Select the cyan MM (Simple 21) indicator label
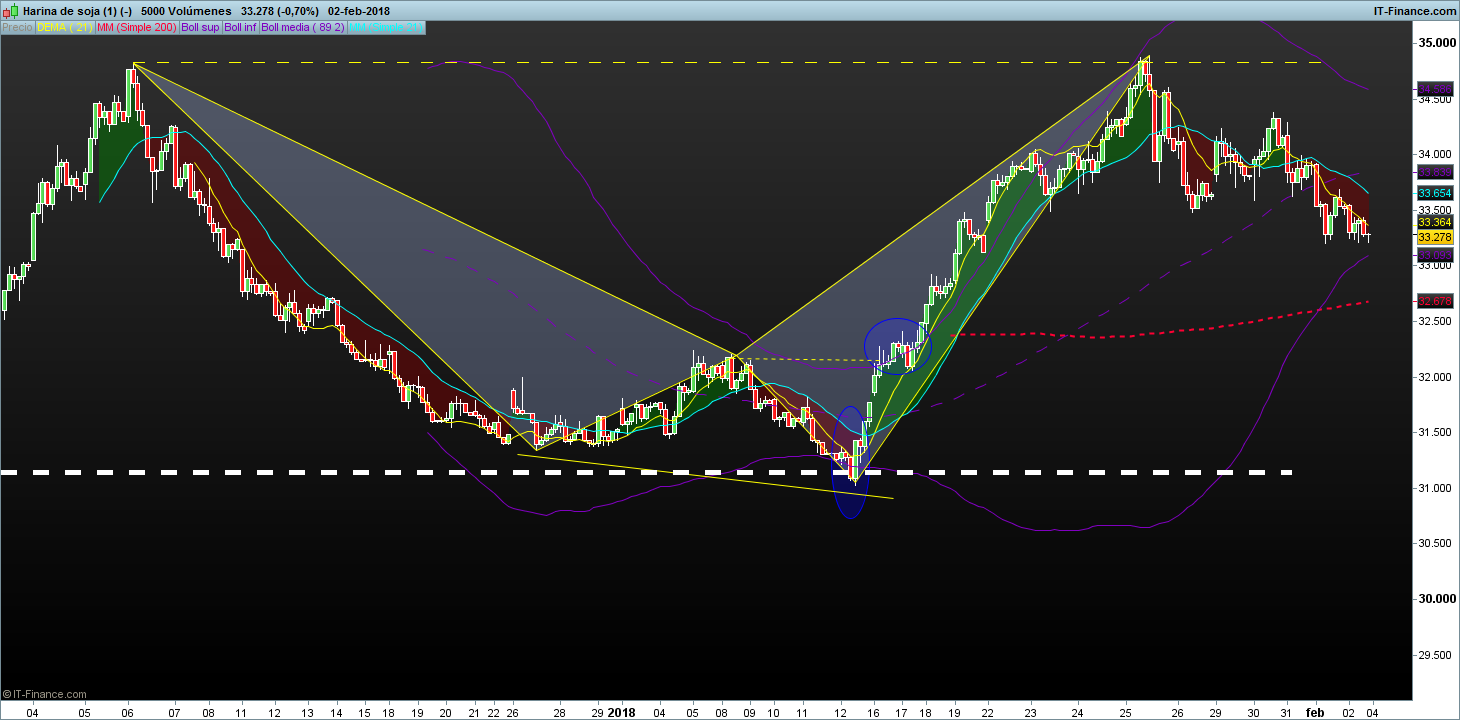 coord(386,28)
